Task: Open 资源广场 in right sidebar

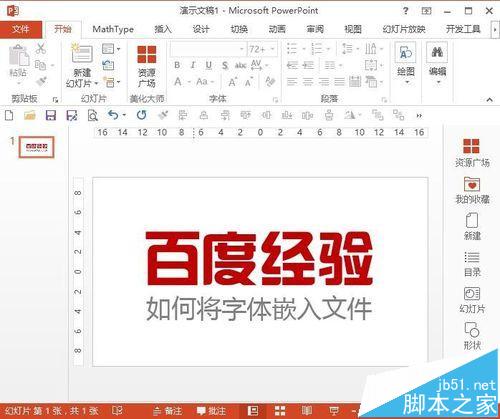Action: 472,152
